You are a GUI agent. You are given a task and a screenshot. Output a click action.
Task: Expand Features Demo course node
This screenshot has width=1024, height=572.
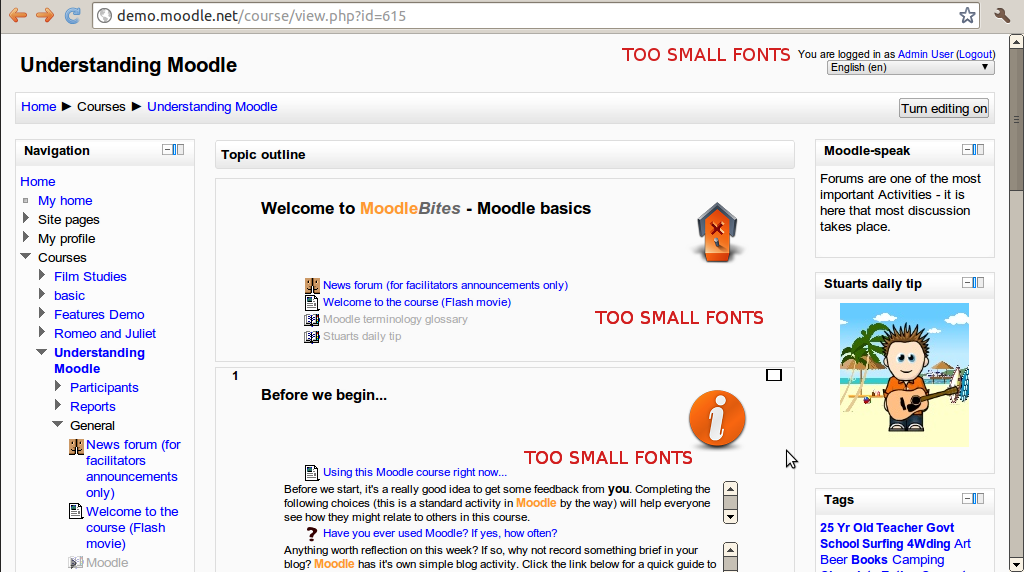[42, 313]
